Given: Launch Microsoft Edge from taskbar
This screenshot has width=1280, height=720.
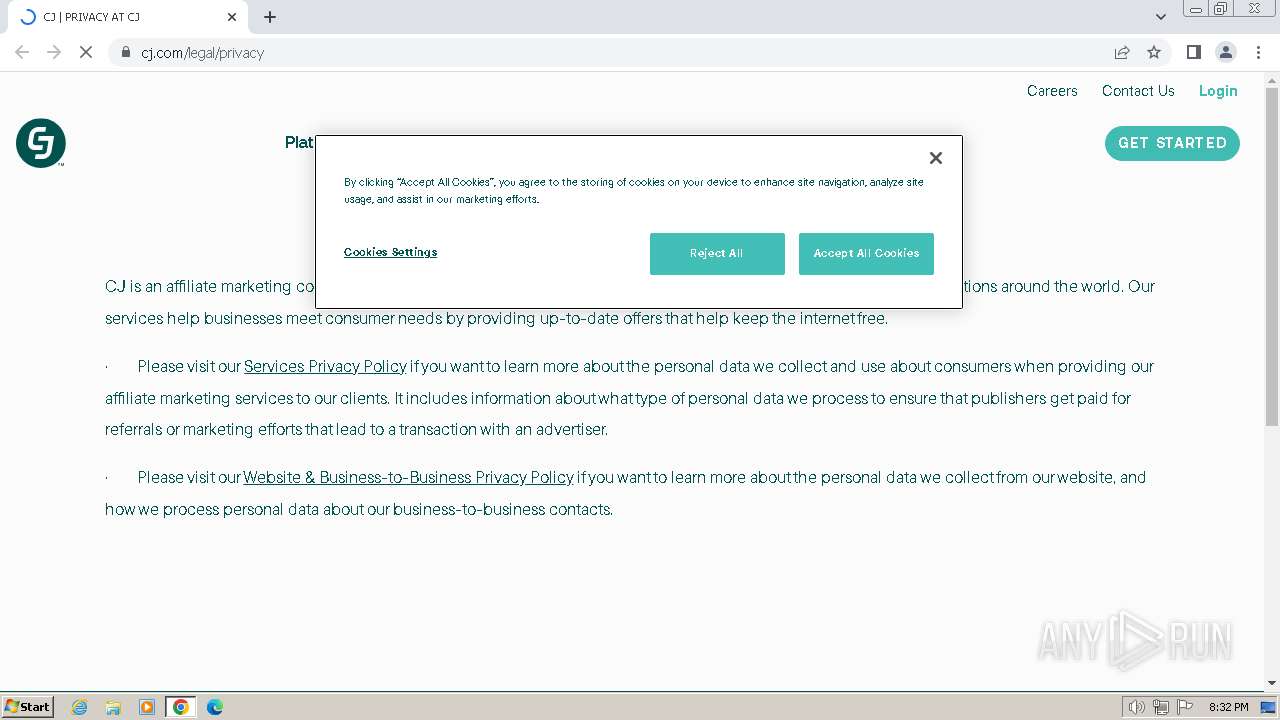Looking at the screenshot, I should (215, 707).
